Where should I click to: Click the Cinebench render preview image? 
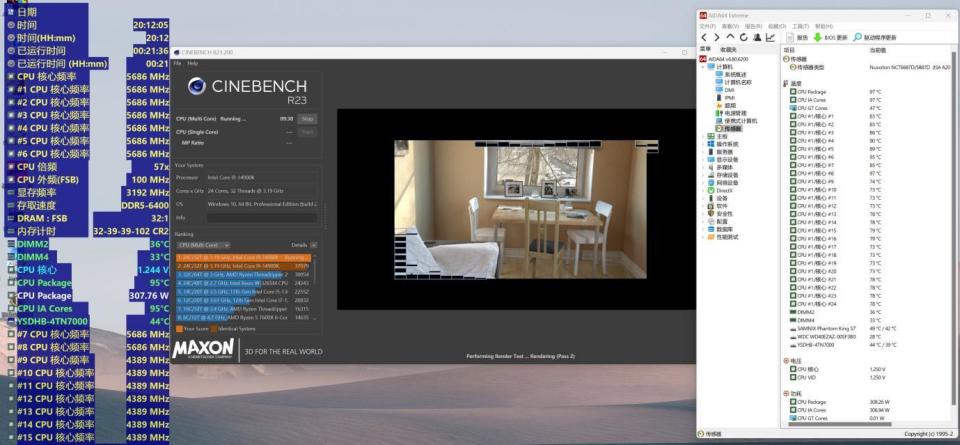[x=520, y=209]
